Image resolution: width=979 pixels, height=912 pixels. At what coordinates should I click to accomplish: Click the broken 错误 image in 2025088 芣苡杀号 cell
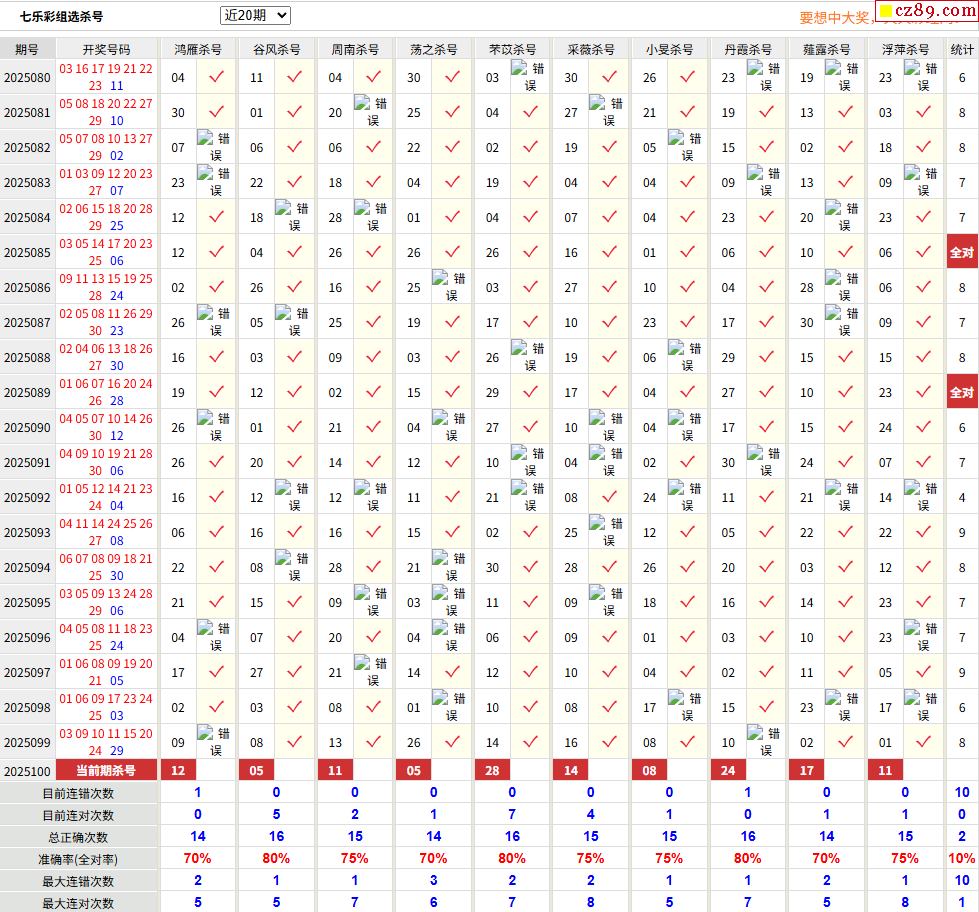[x=528, y=356]
